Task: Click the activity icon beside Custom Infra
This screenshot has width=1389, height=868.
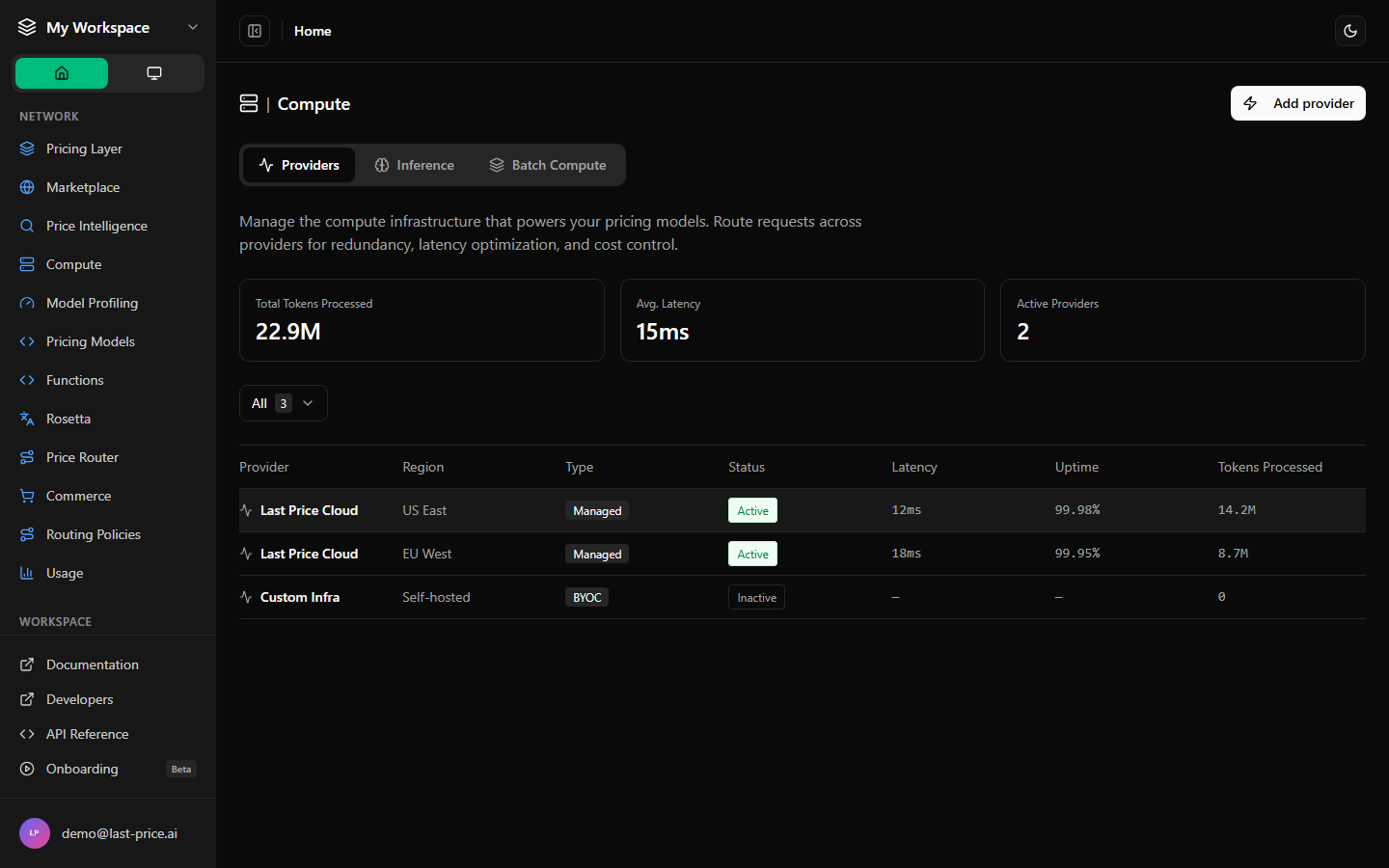Action: click(x=246, y=597)
